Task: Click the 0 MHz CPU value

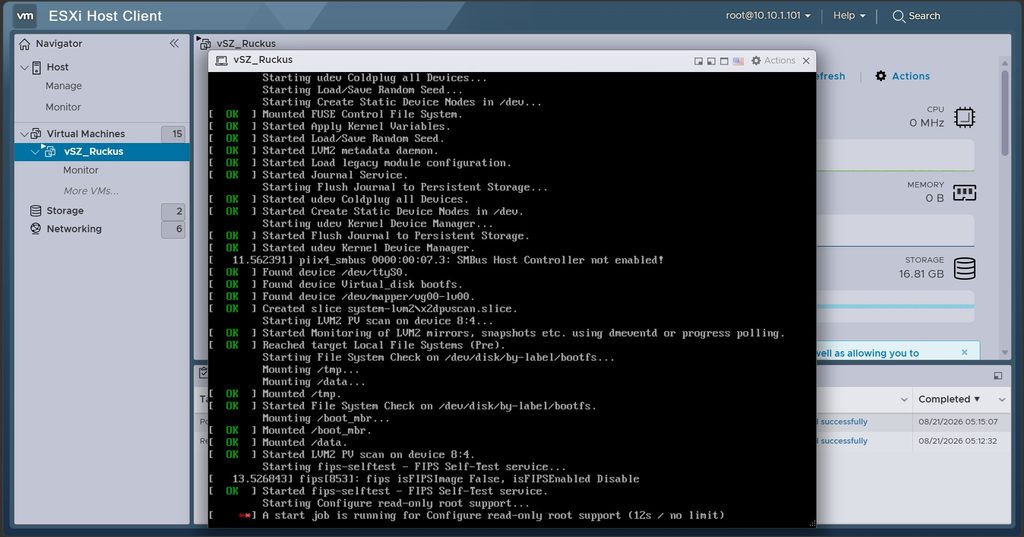Action: point(926,123)
